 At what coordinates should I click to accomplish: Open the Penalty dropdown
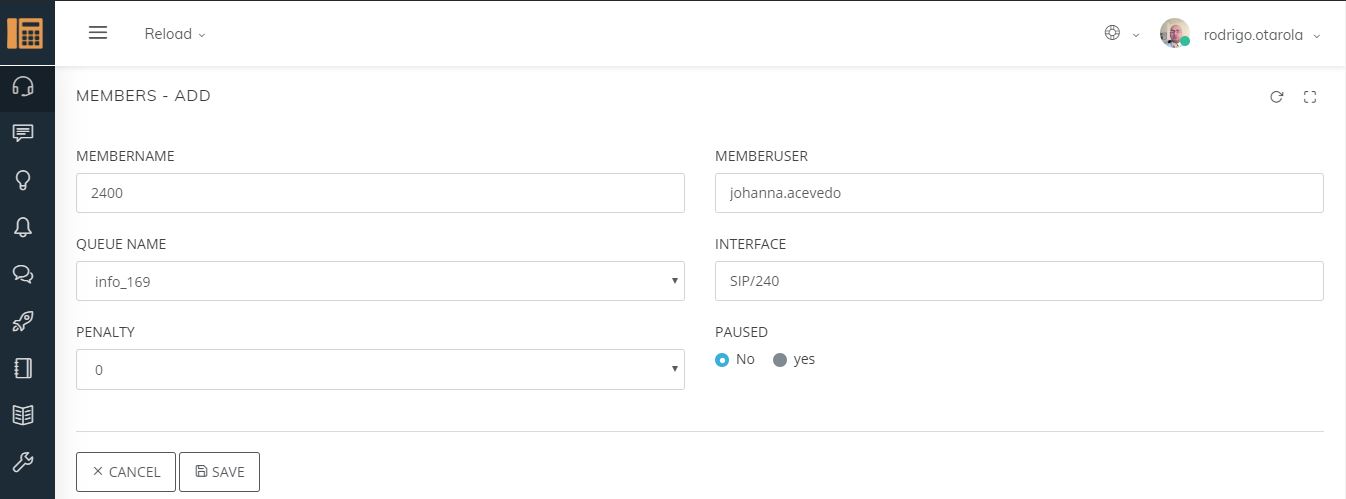pos(380,369)
